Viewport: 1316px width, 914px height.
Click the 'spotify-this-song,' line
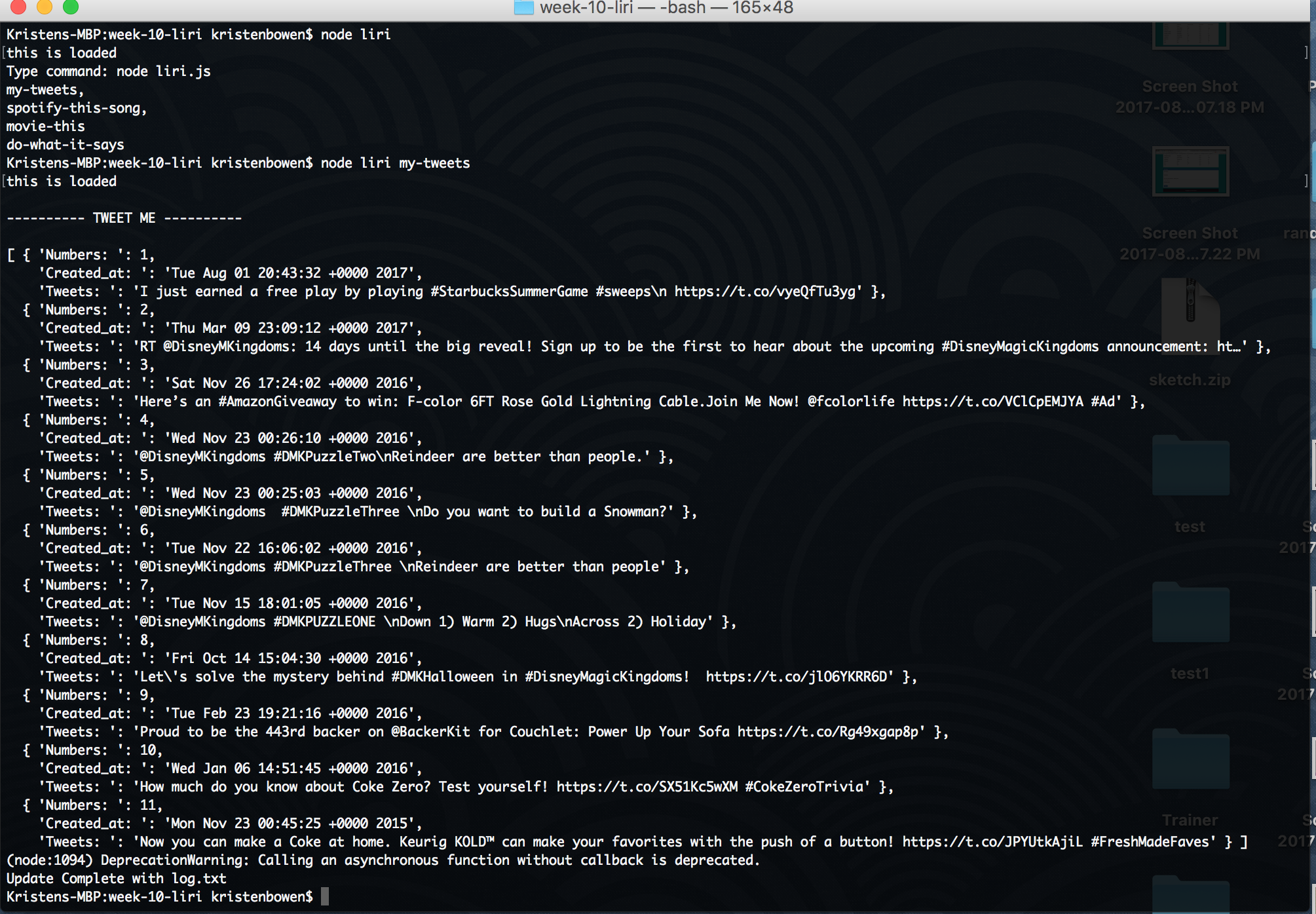click(77, 107)
